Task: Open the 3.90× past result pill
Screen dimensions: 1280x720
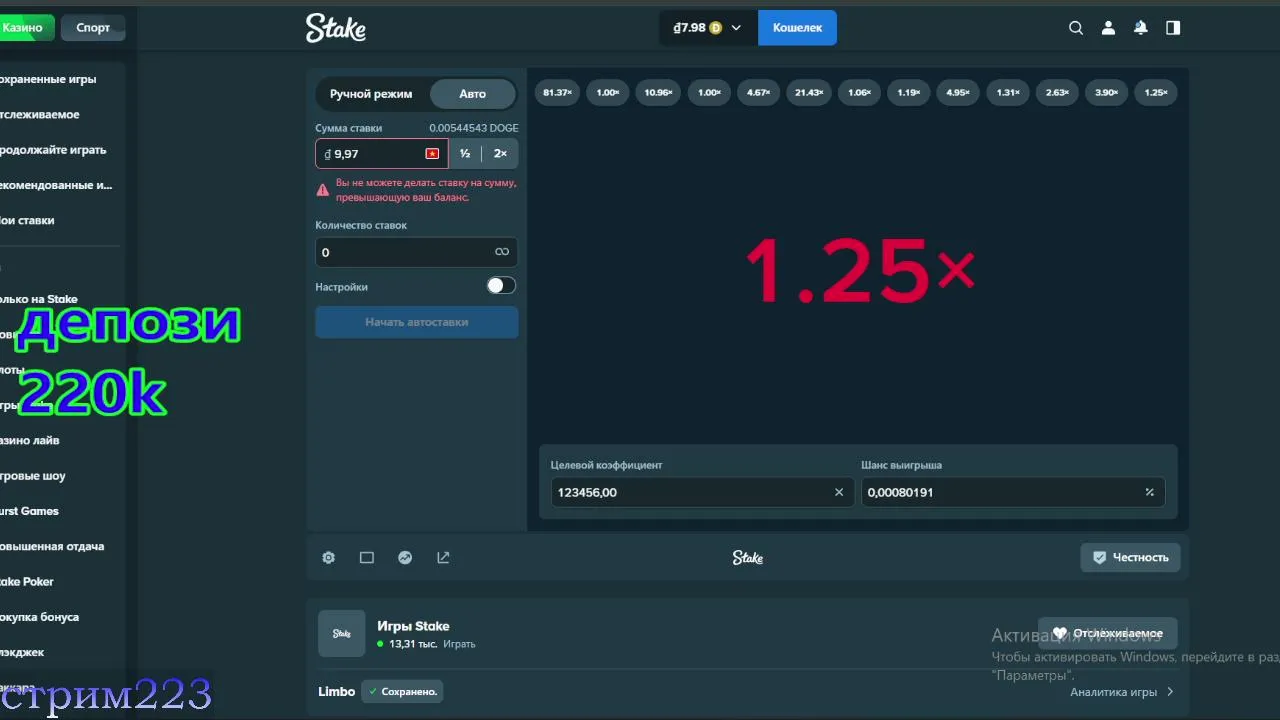Action: coord(1106,93)
